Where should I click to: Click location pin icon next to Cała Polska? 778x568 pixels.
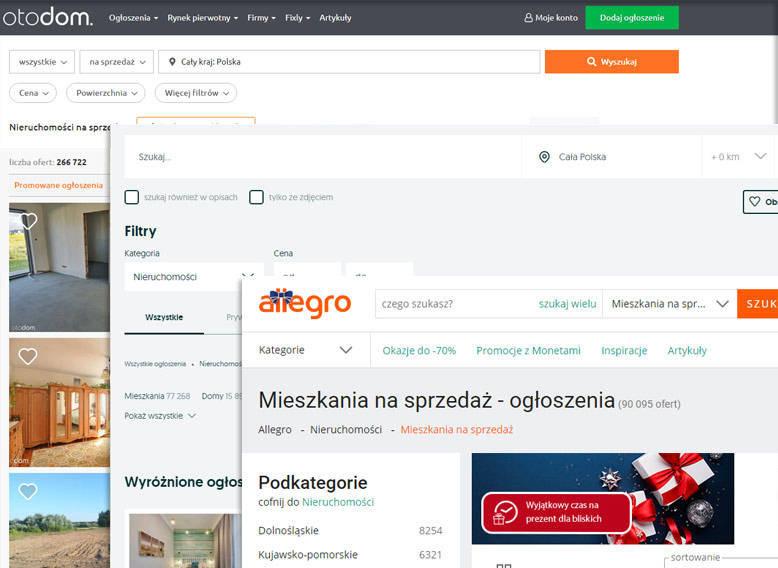[544, 157]
